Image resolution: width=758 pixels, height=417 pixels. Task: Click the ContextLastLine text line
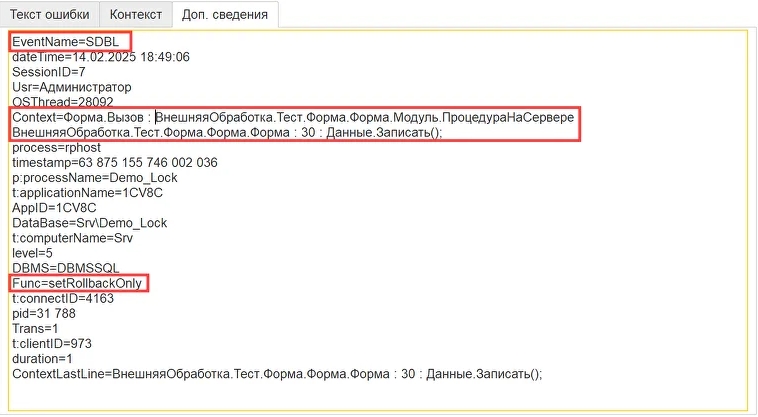(276, 374)
